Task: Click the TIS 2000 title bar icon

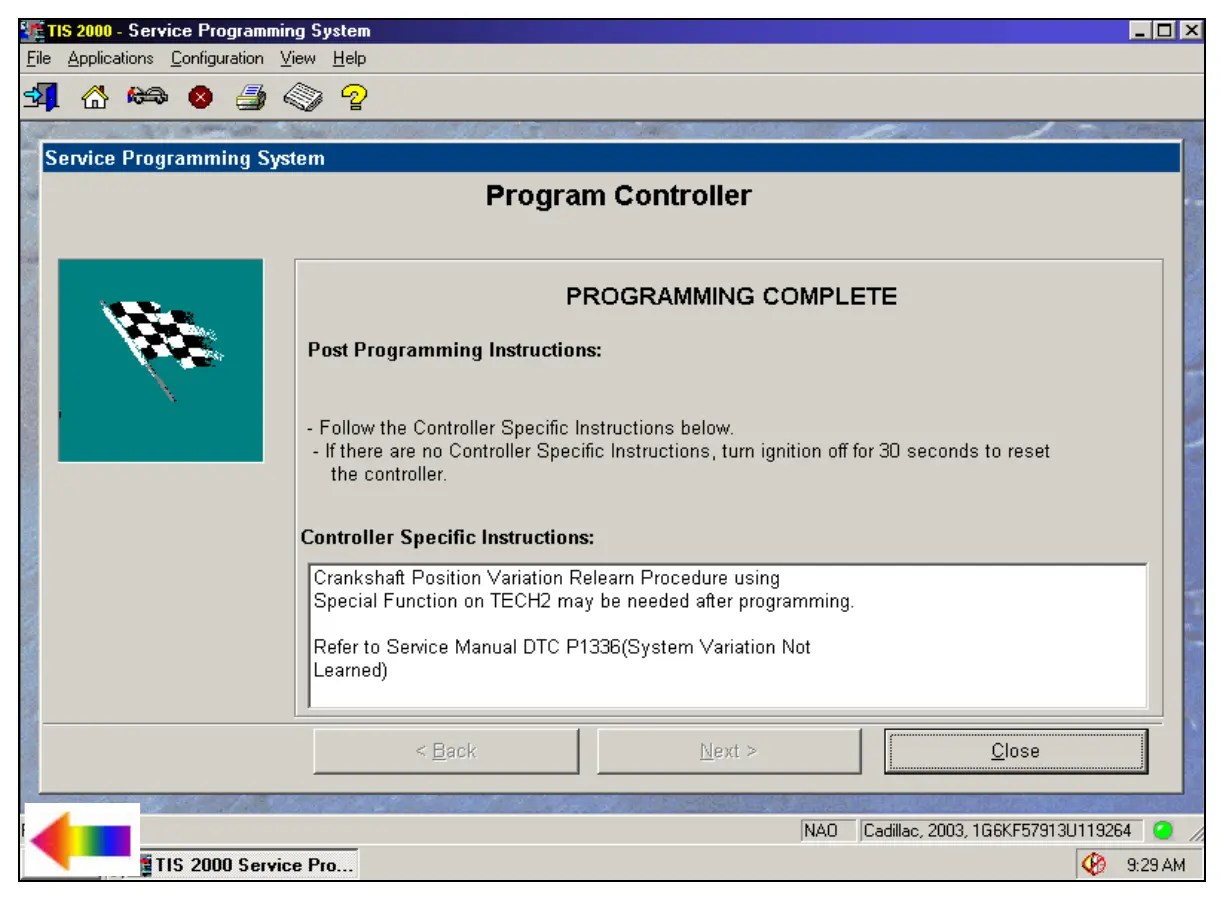Action: tap(32, 31)
